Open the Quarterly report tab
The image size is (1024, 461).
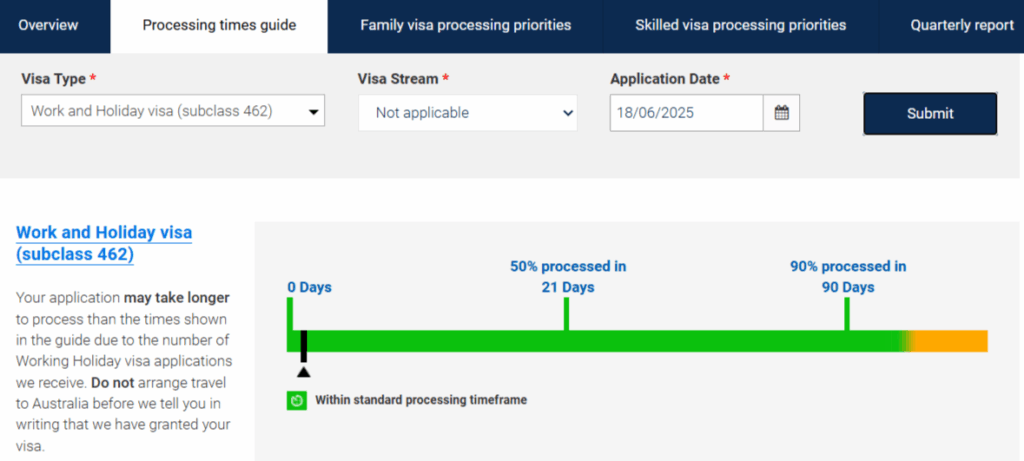click(961, 25)
